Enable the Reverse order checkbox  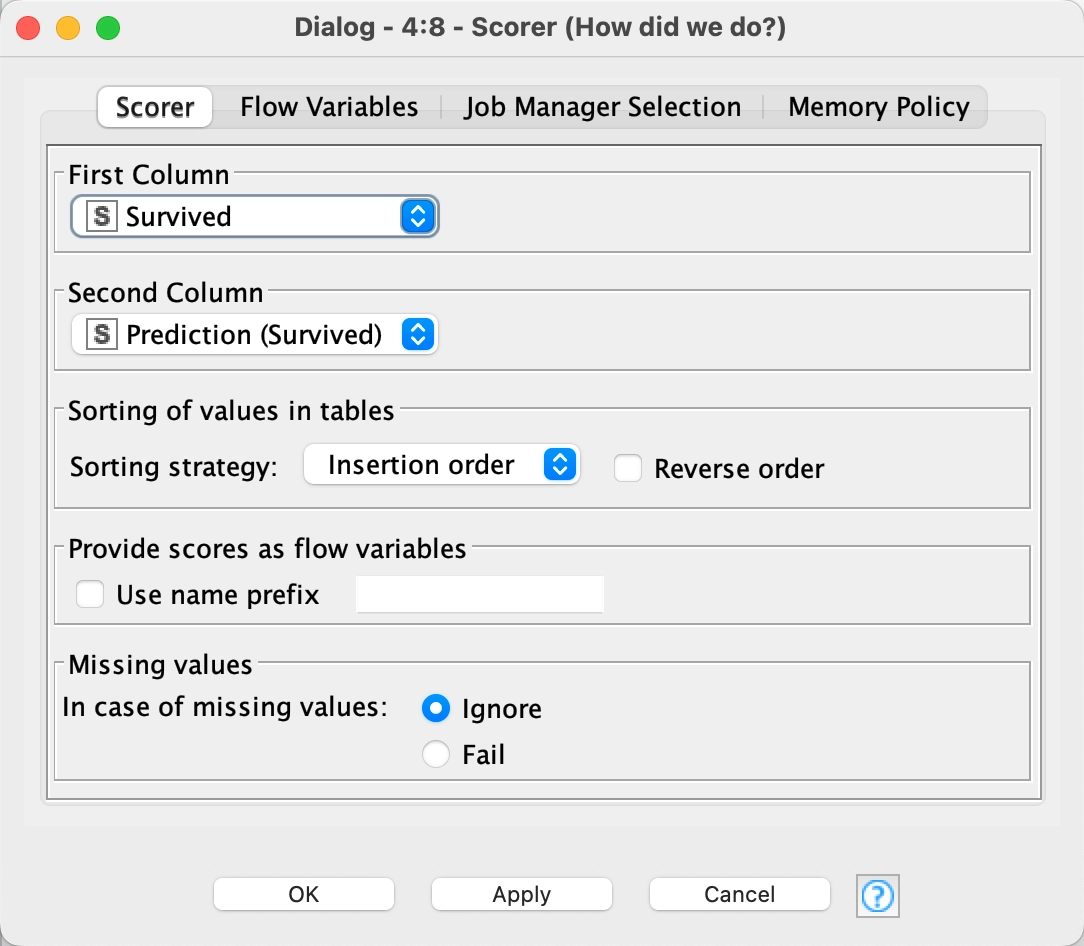pyautogui.click(x=628, y=468)
